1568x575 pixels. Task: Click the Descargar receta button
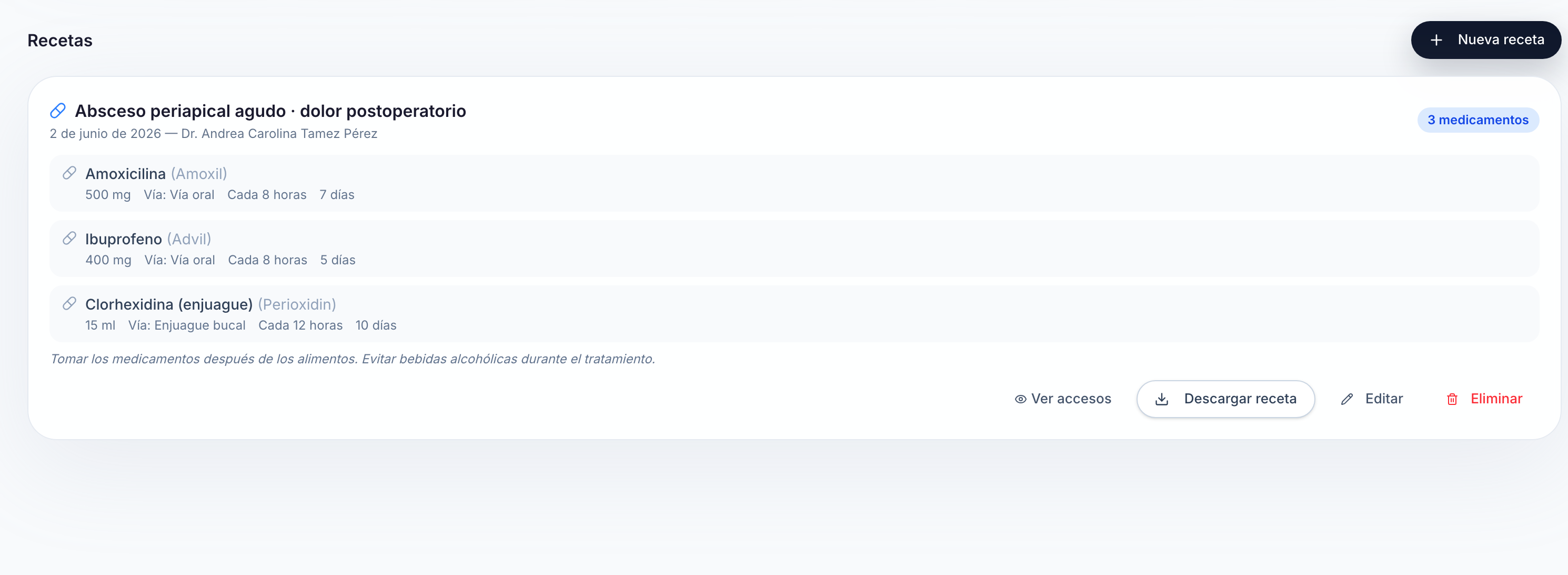point(1225,399)
